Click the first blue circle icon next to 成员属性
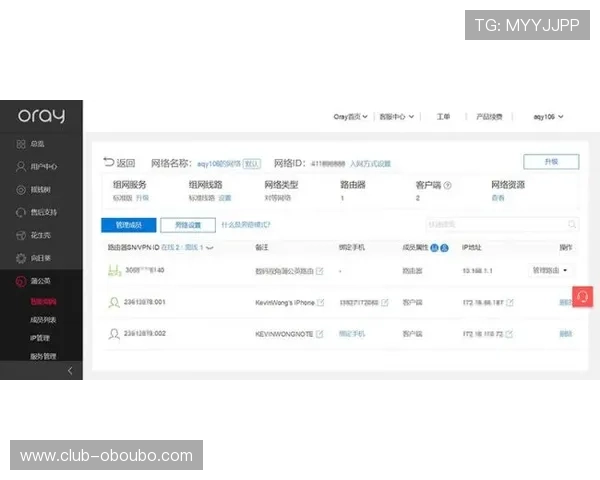 434,248
